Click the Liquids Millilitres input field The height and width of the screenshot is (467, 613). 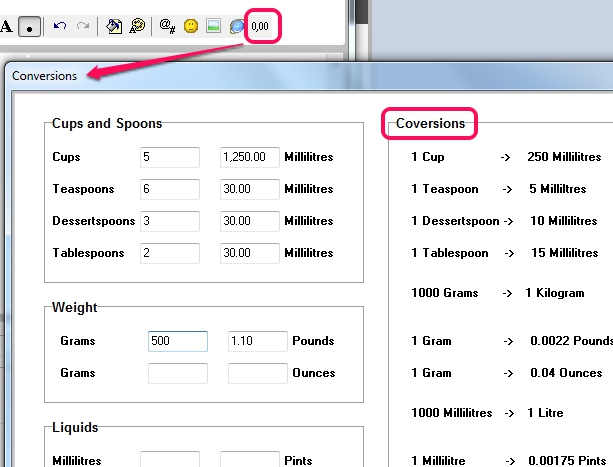click(170, 459)
